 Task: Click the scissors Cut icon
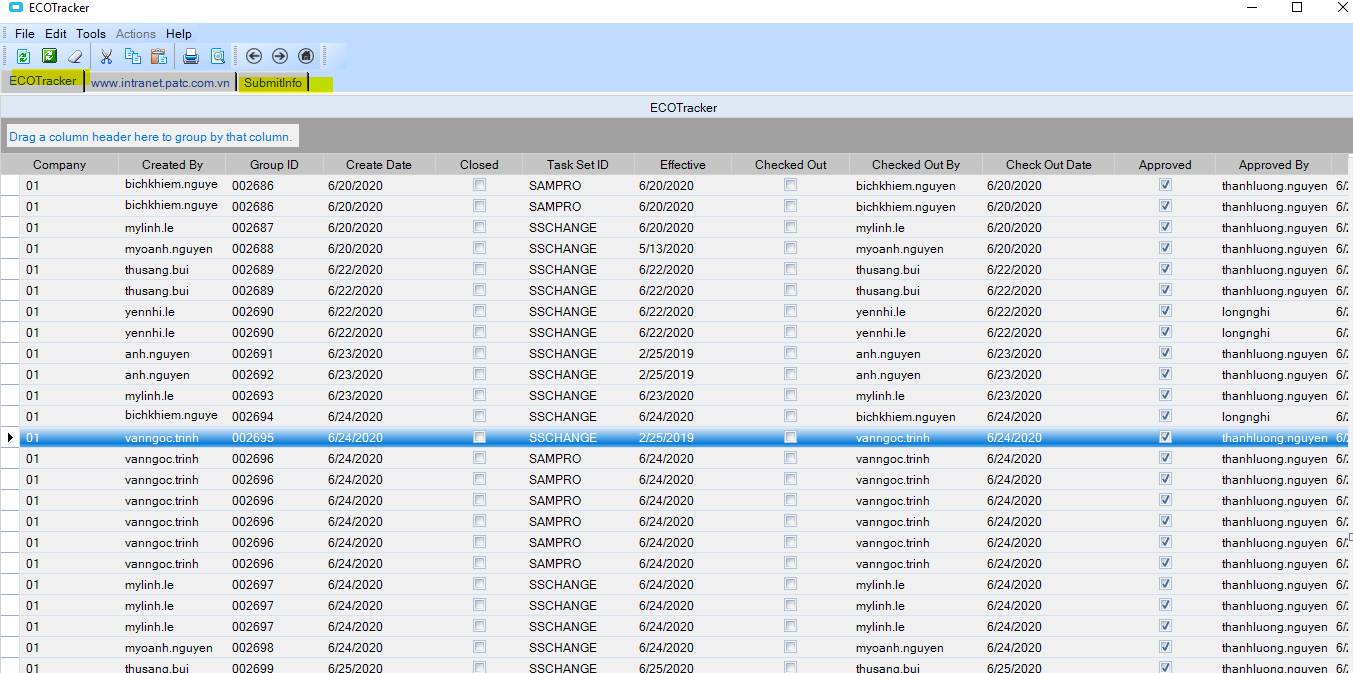coord(107,56)
